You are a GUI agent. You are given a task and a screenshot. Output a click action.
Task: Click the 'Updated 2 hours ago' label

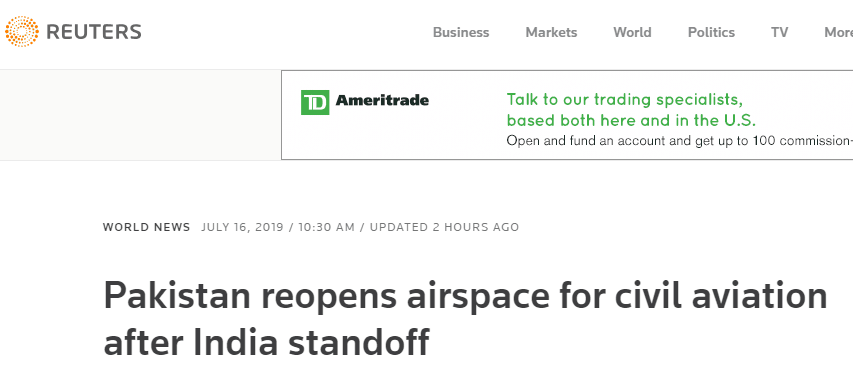(x=444, y=227)
